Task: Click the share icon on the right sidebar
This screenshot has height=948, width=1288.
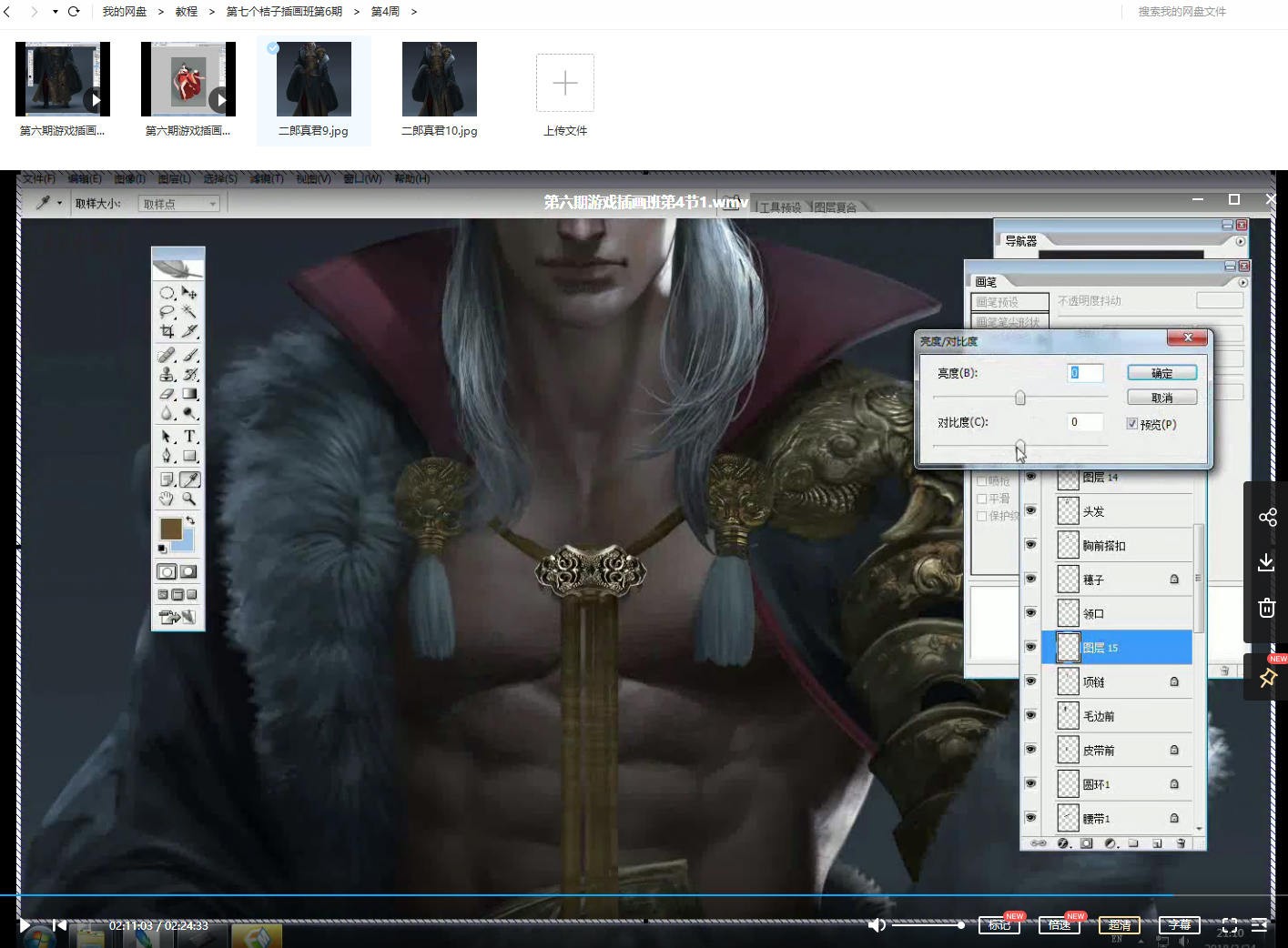Action: point(1267,518)
